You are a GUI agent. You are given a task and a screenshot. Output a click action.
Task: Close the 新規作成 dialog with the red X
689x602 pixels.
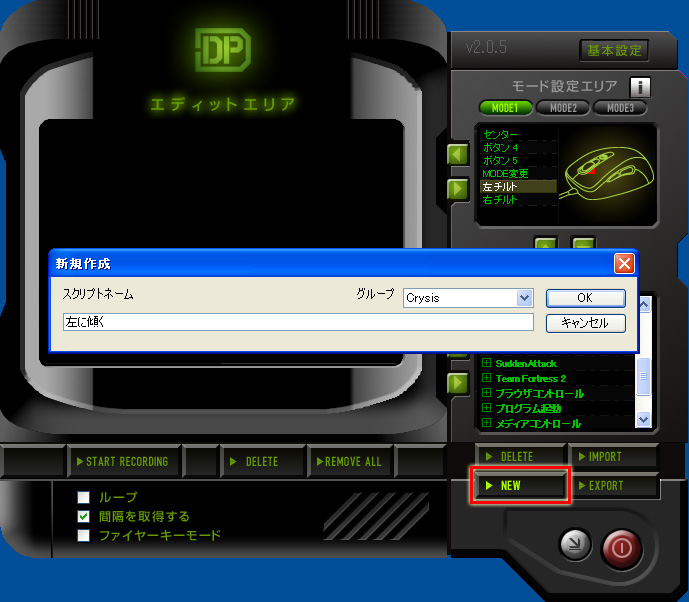pos(624,264)
